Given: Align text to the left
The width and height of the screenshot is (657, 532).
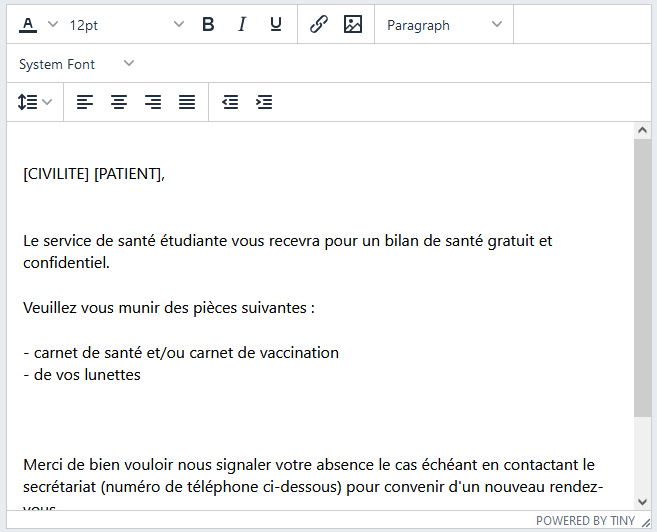Looking at the screenshot, I should click(85, 102).
